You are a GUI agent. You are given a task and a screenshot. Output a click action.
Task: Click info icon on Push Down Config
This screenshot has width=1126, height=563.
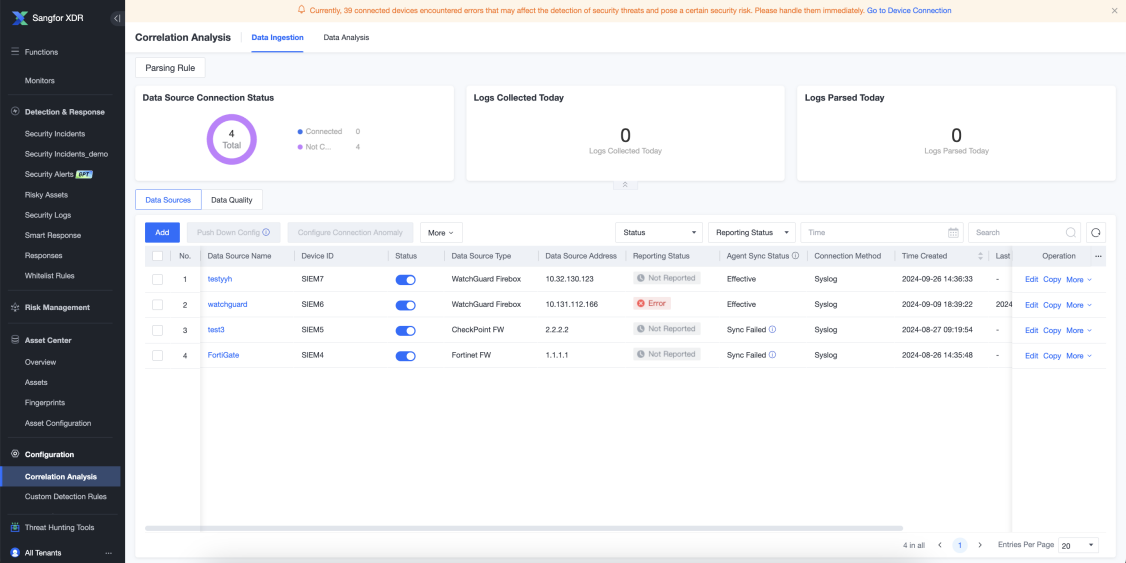coord(266,233)
